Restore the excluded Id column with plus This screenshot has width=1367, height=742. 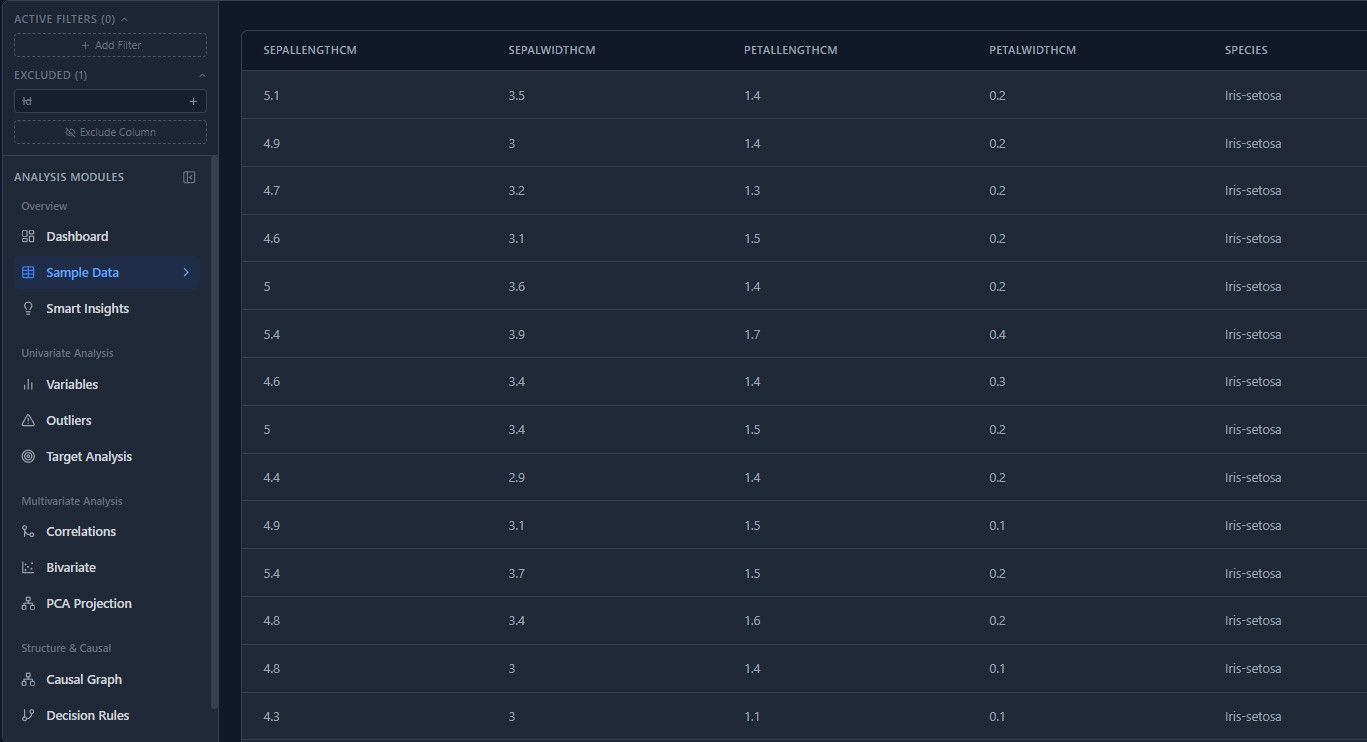pos(193,101)
